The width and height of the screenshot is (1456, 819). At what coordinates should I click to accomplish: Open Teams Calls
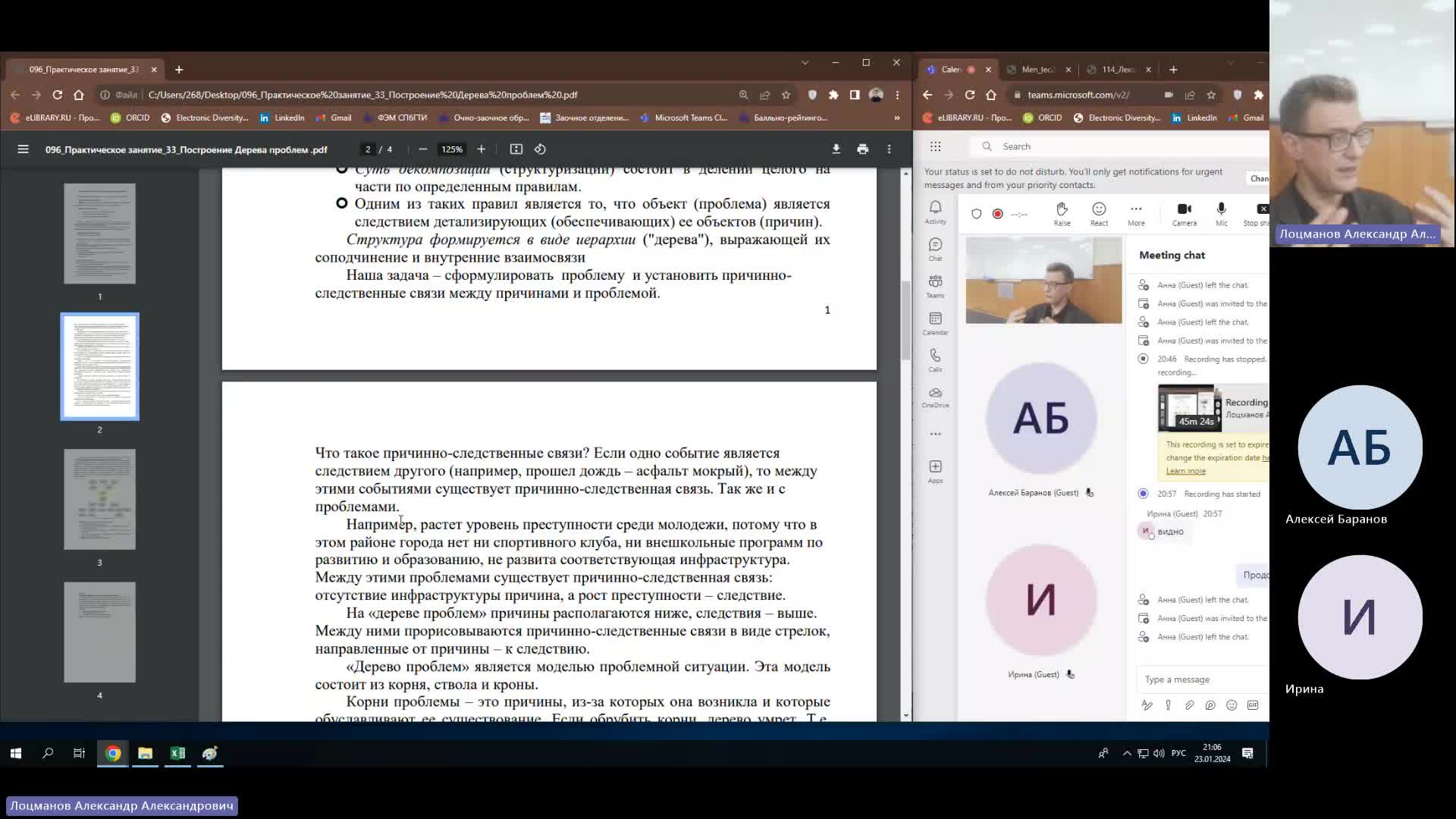935,360
